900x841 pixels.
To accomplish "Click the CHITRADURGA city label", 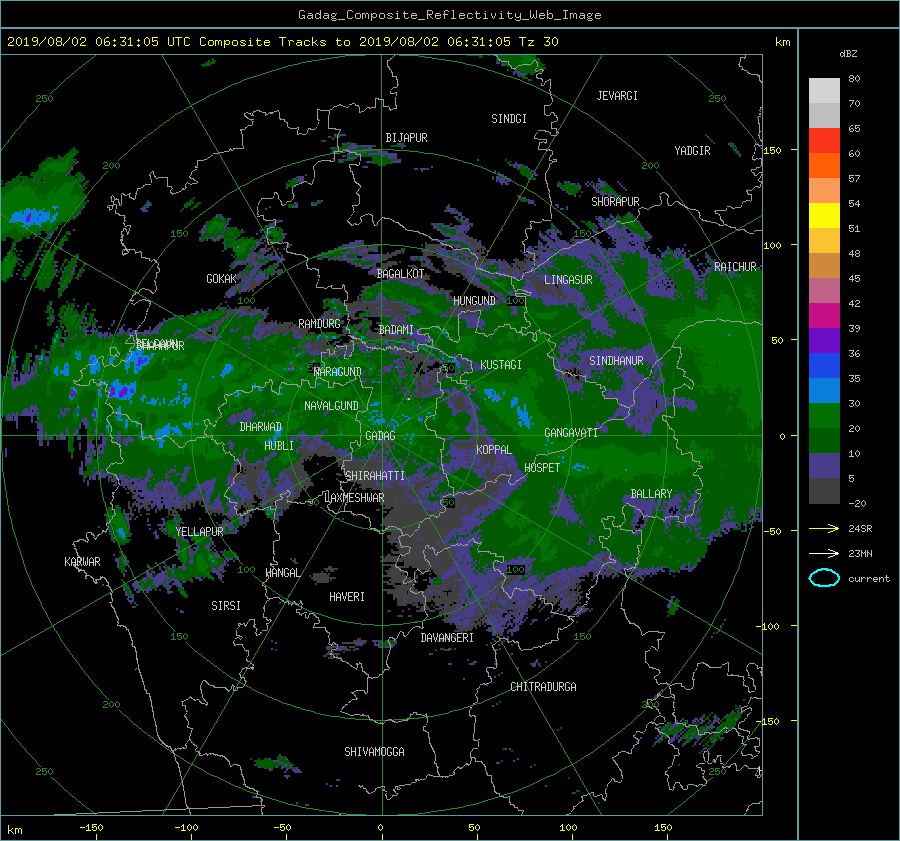I will 543,687.
